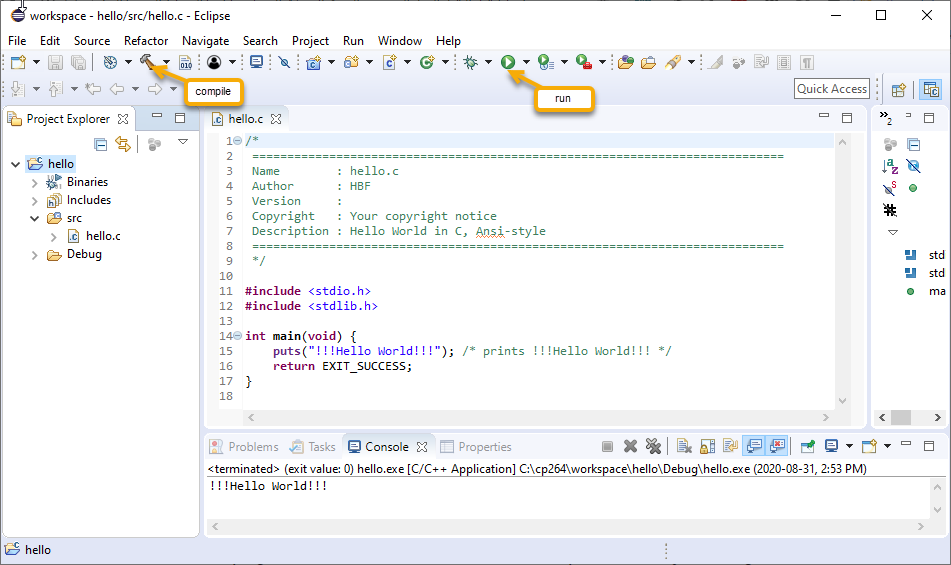Close the hello.c editor tab

pos(276,119)
